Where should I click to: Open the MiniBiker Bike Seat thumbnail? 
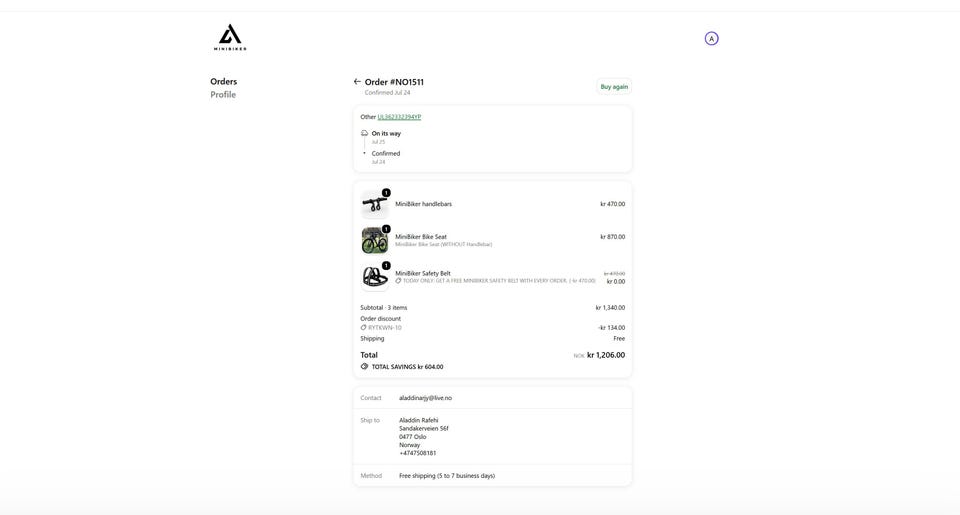(x=375, y=241)
